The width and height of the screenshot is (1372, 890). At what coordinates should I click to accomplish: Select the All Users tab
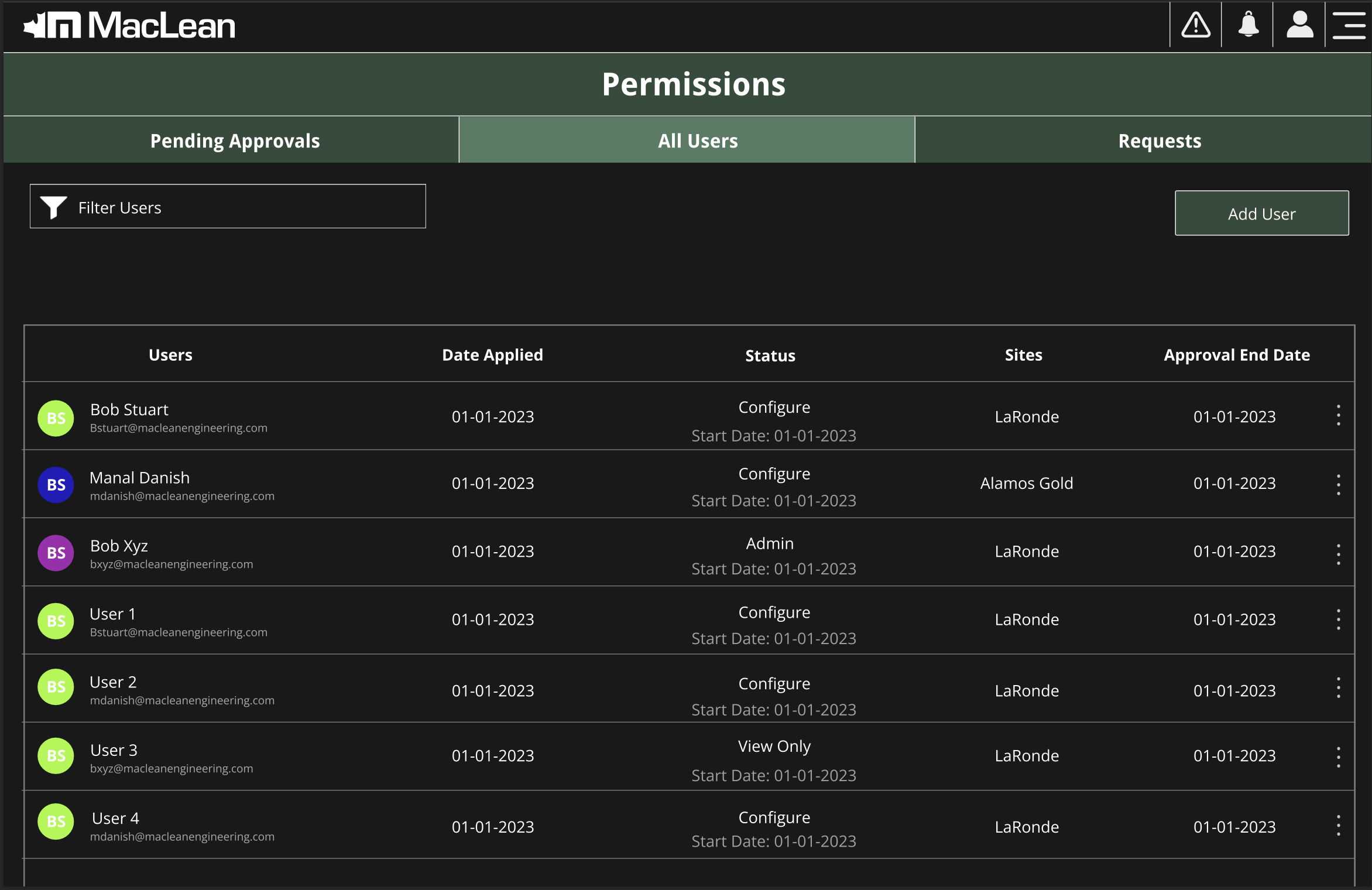[698, 141]
